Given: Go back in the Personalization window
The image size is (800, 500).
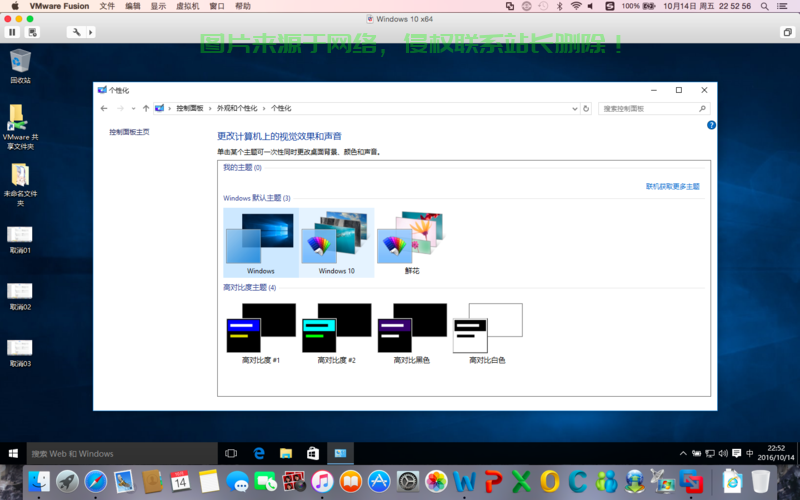Looking at the screenshot, I should point(104,108).
